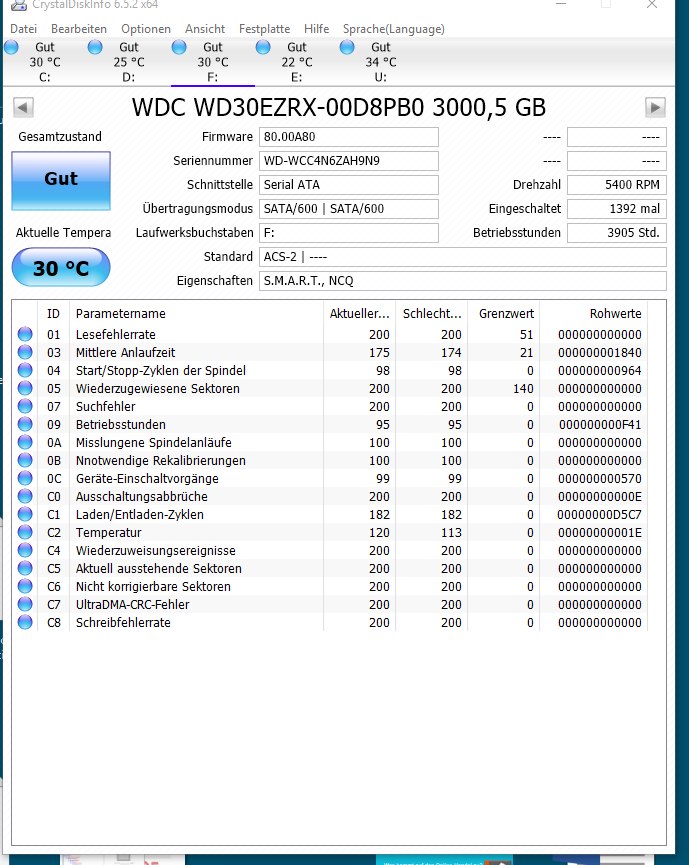Image resolution: width=689 pixels, height=865 pixels.
Task: Select the Schreibfehlerrate parameter name
Action: click(x=123, y=622)
